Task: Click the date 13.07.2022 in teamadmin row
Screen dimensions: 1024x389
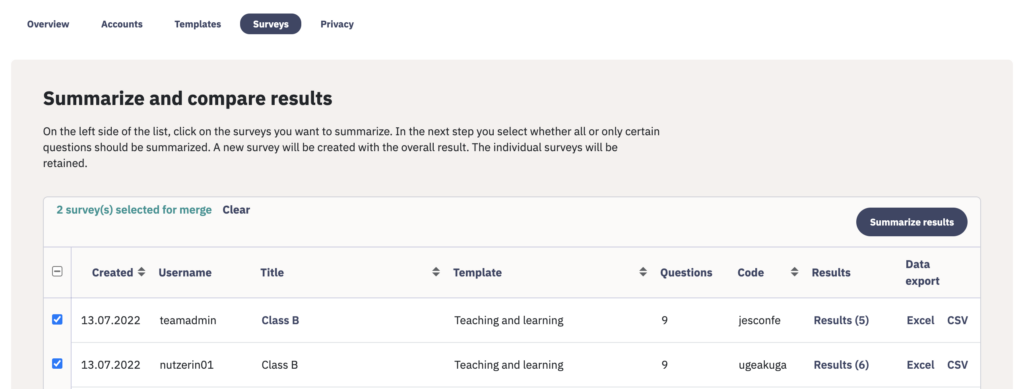Action: [x=110, y=320]
